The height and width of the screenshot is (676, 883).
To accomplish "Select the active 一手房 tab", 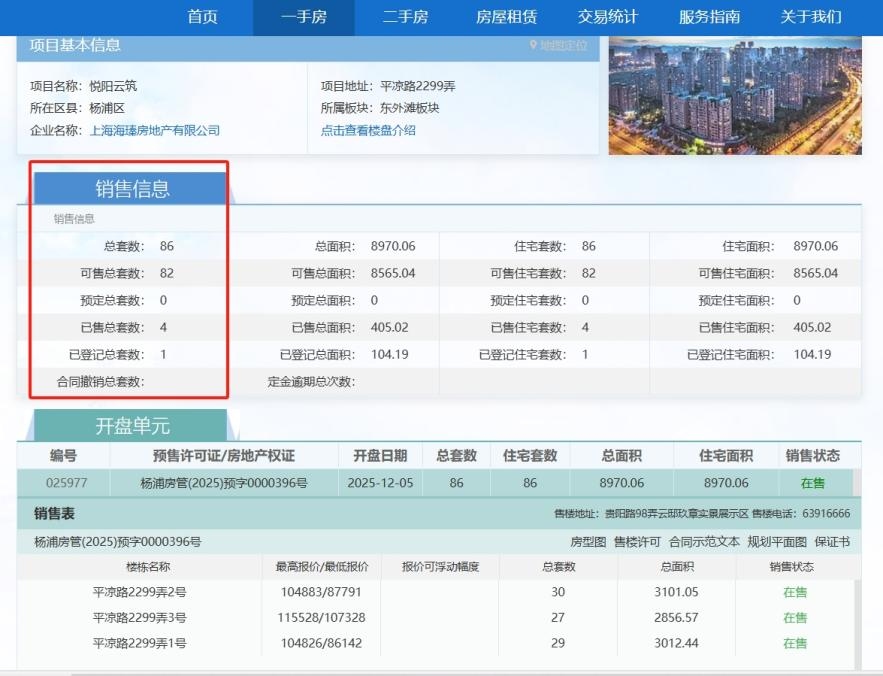I will 302,17.
